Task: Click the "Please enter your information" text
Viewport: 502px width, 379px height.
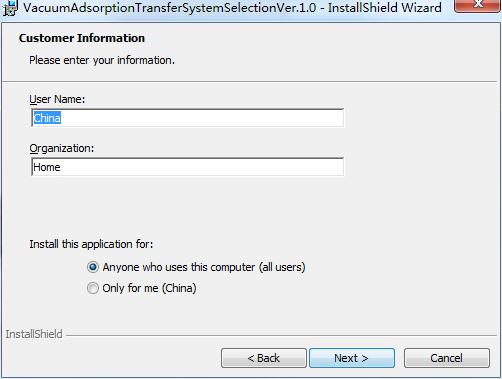Action: [102, 60]
